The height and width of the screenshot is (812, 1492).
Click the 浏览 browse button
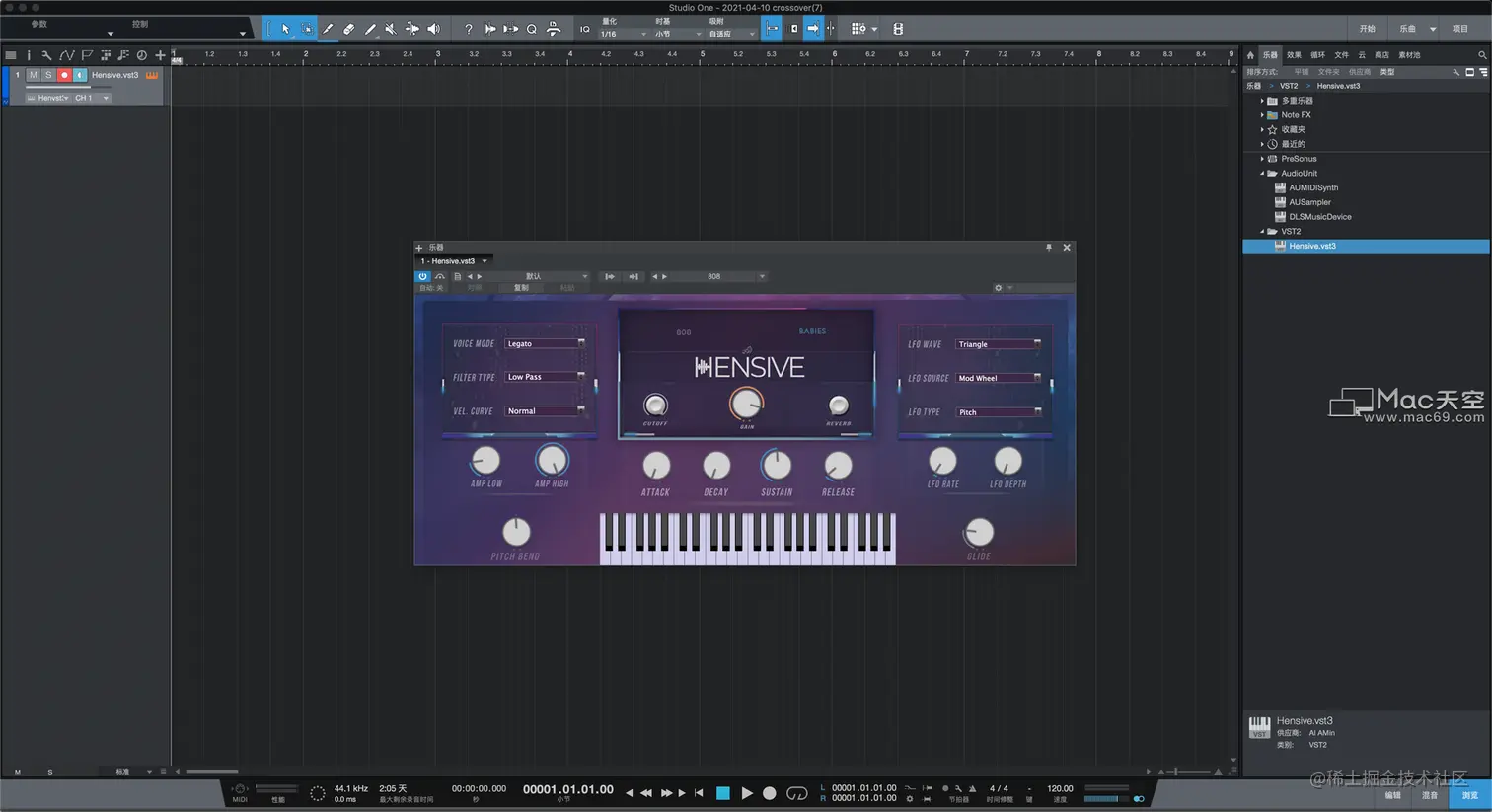[x=1469, y=795]
